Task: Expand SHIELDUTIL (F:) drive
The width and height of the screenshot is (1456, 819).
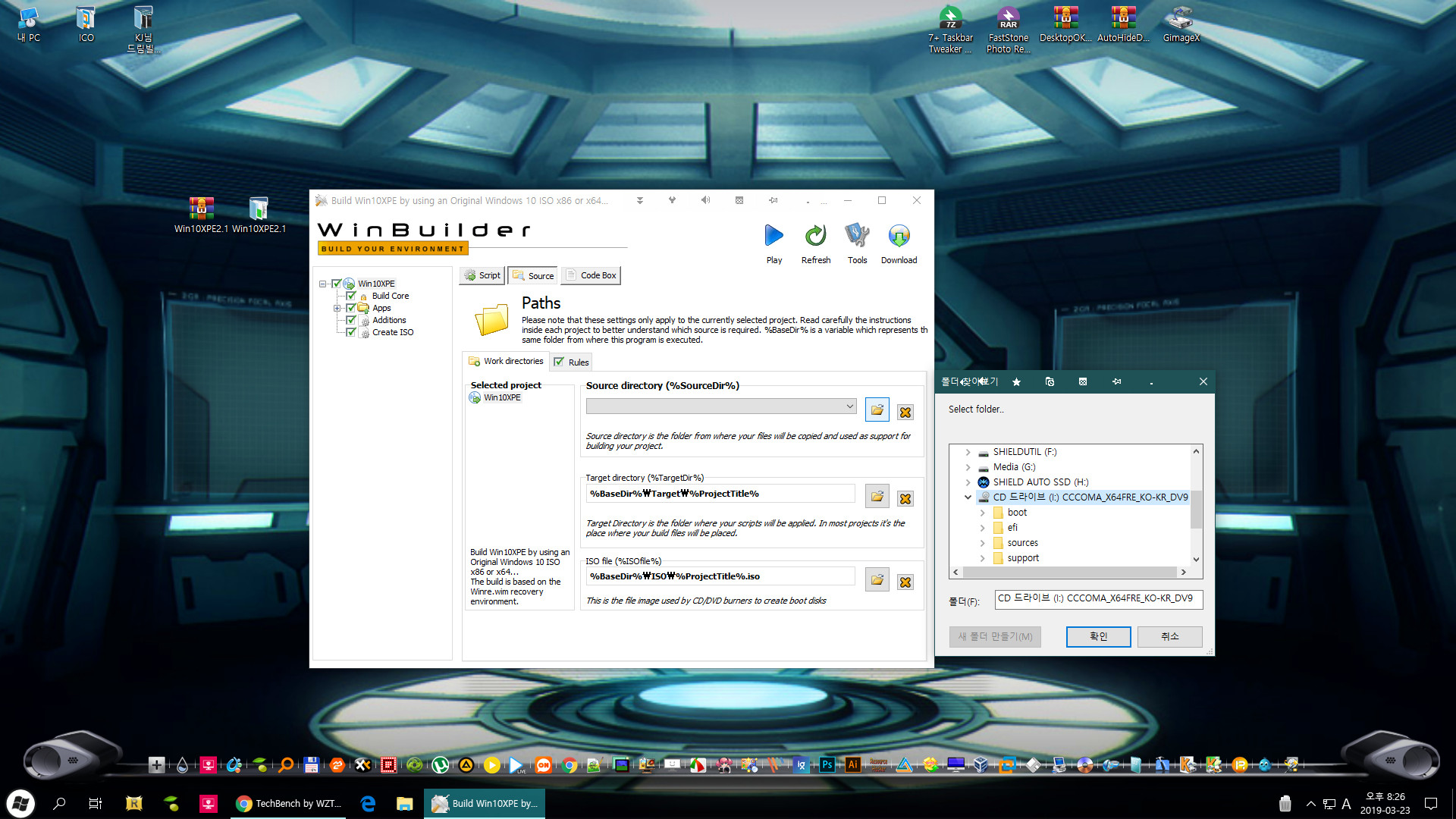Action: [968, 452]
